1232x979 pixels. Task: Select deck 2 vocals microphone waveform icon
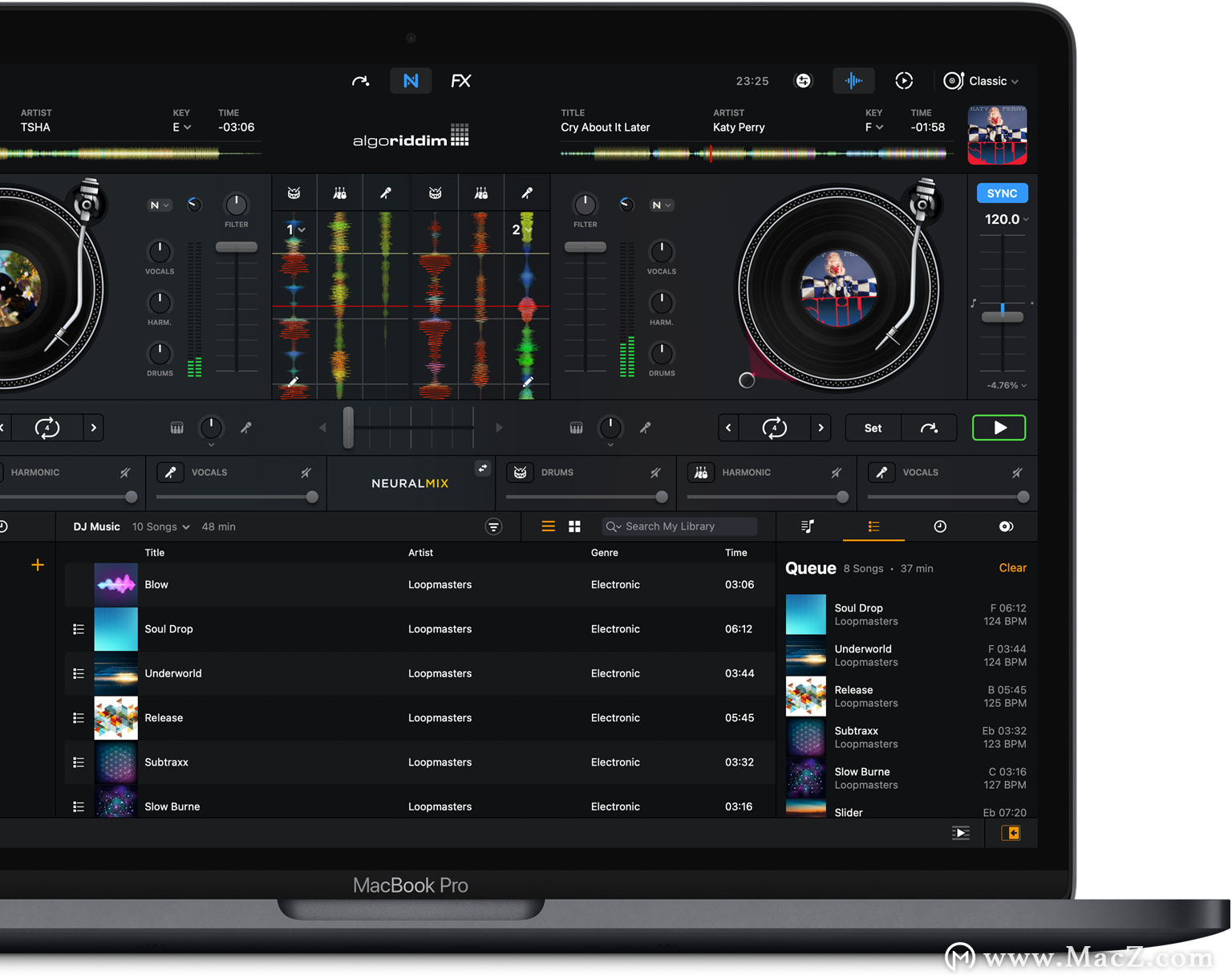pos(527,193)
